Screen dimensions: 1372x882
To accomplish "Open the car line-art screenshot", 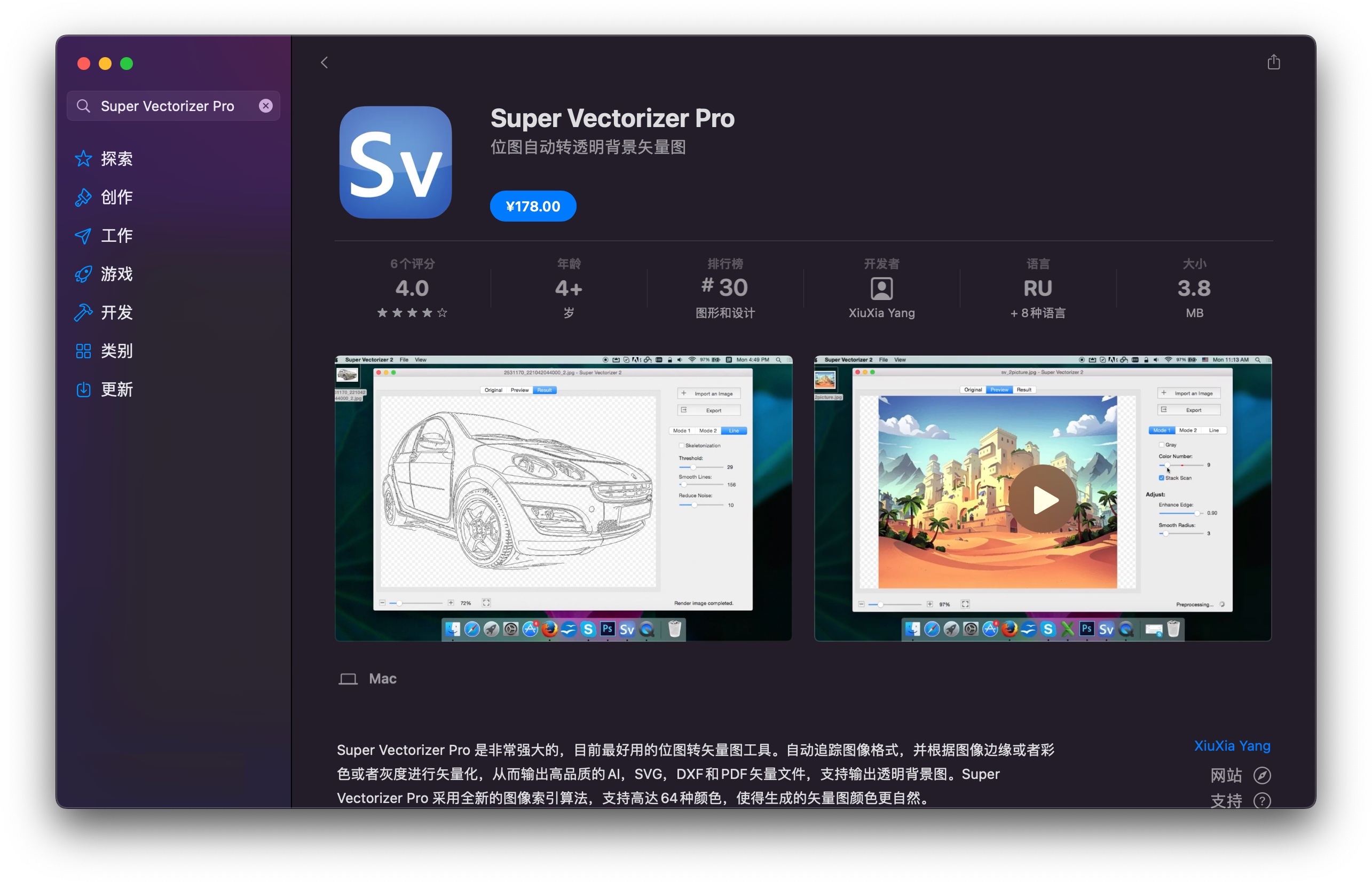I will (x=563, y=498).
